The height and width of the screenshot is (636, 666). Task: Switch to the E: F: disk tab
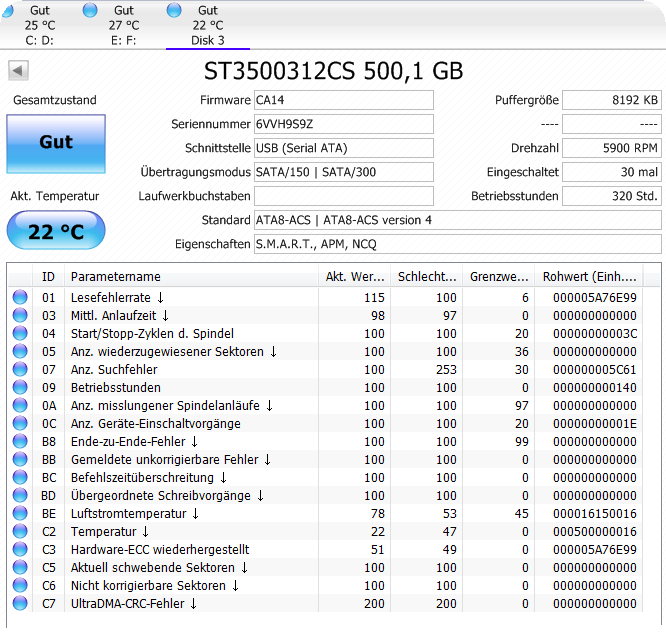[123, 25]
